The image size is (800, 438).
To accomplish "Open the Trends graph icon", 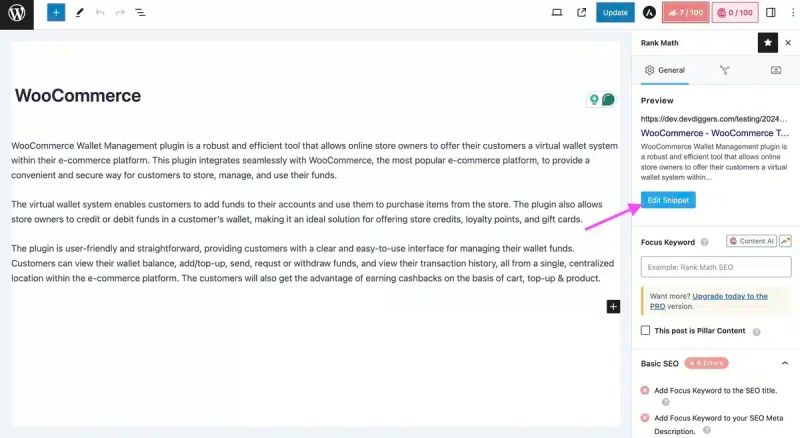I will [x=785, y=241].
